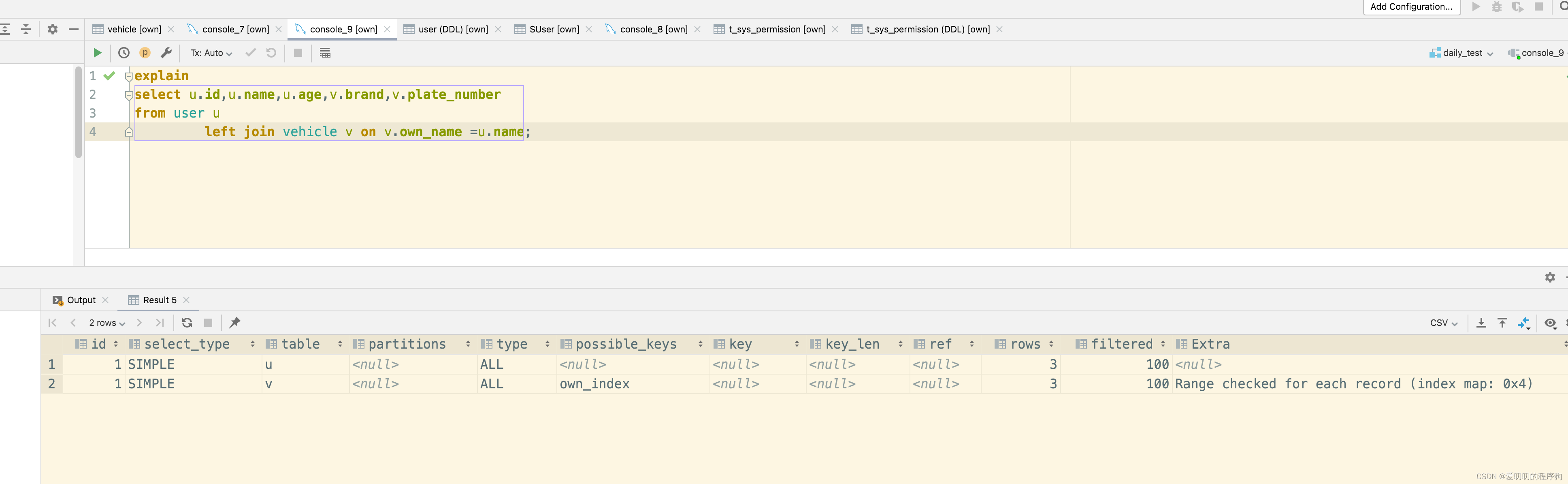Image resolution: width=1568 pixels, height=484 pixels.
Task: Open the Tx: Auto transaction dropdown
Action: tap(211, 53)
